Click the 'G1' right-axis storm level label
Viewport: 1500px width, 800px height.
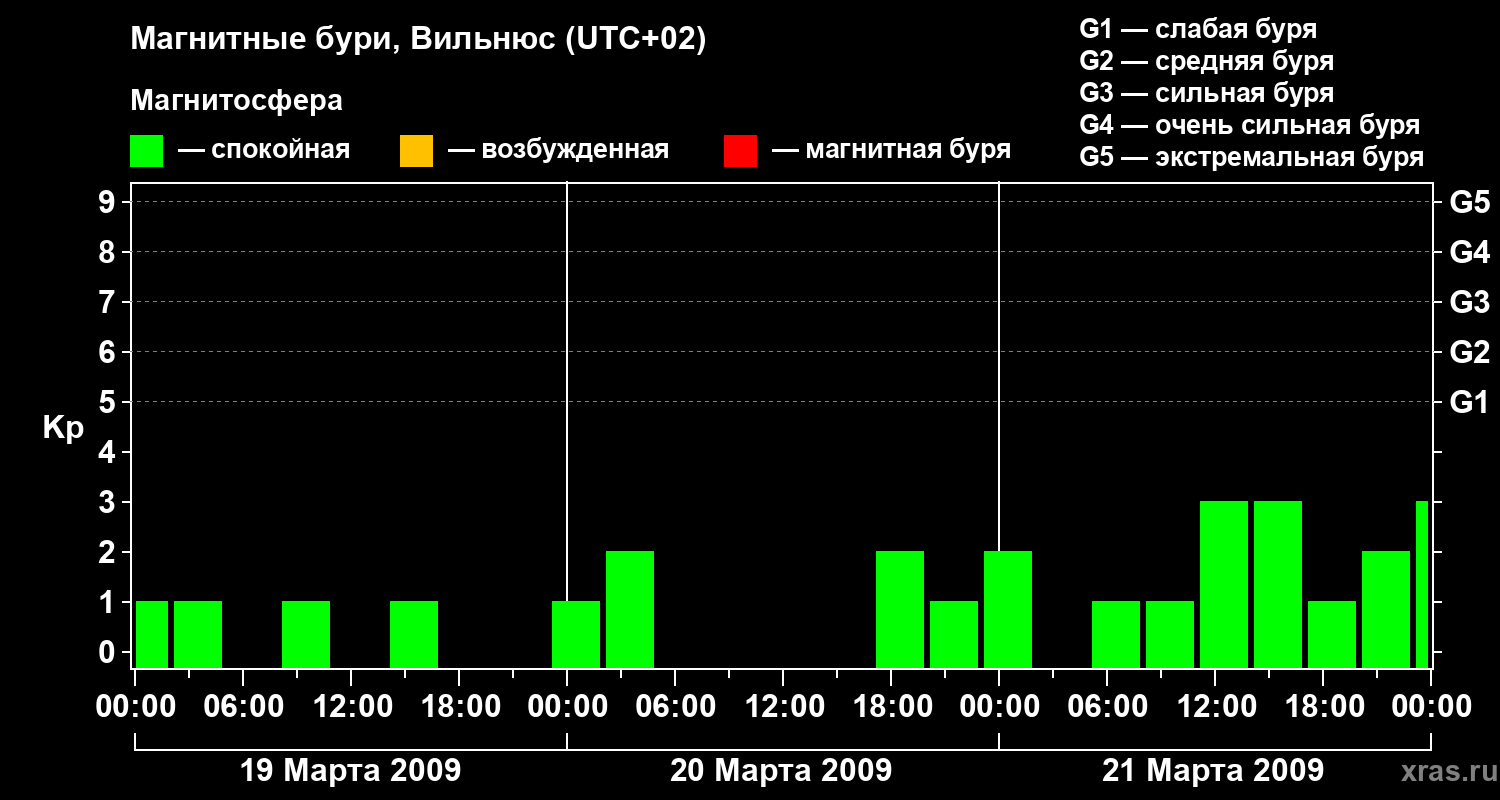[1469, 402]
